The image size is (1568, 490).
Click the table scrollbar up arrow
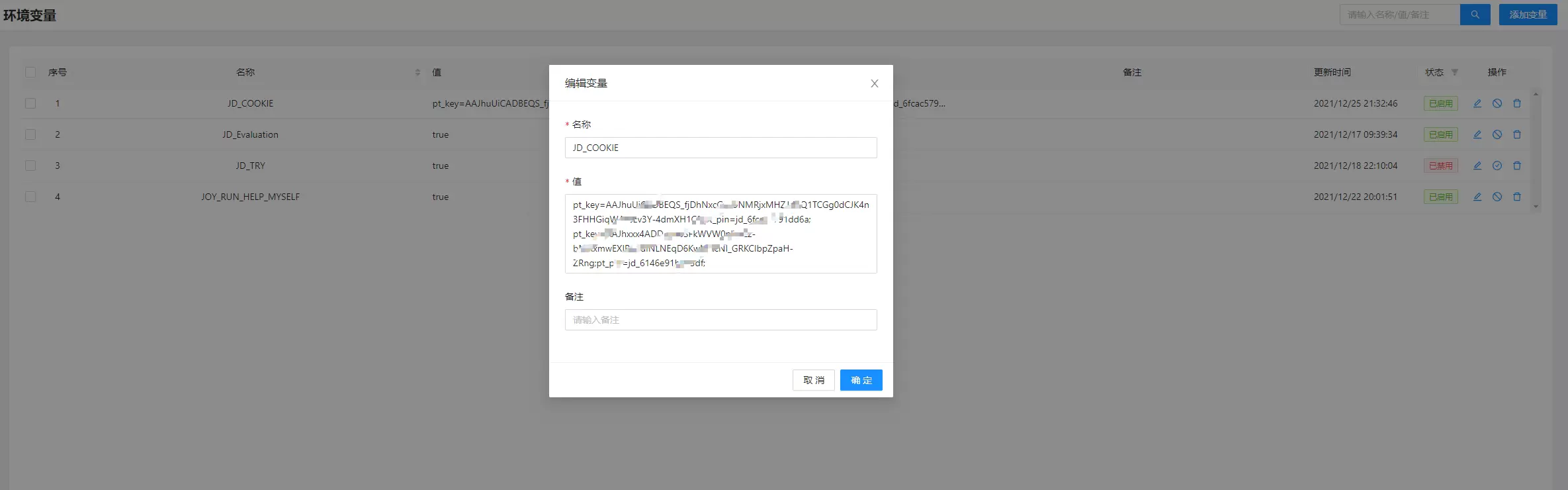click(1536, 95)
